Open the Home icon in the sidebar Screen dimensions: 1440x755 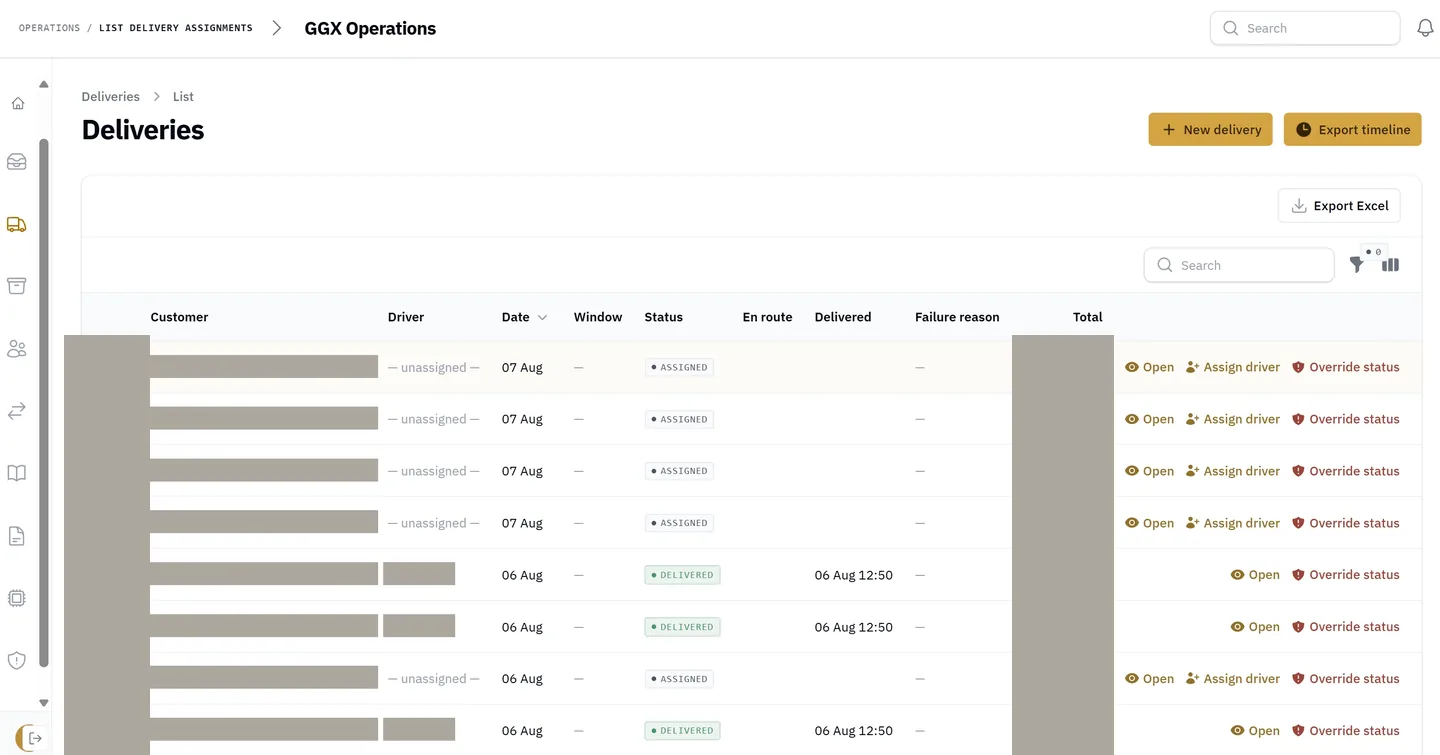click(17, 103)
